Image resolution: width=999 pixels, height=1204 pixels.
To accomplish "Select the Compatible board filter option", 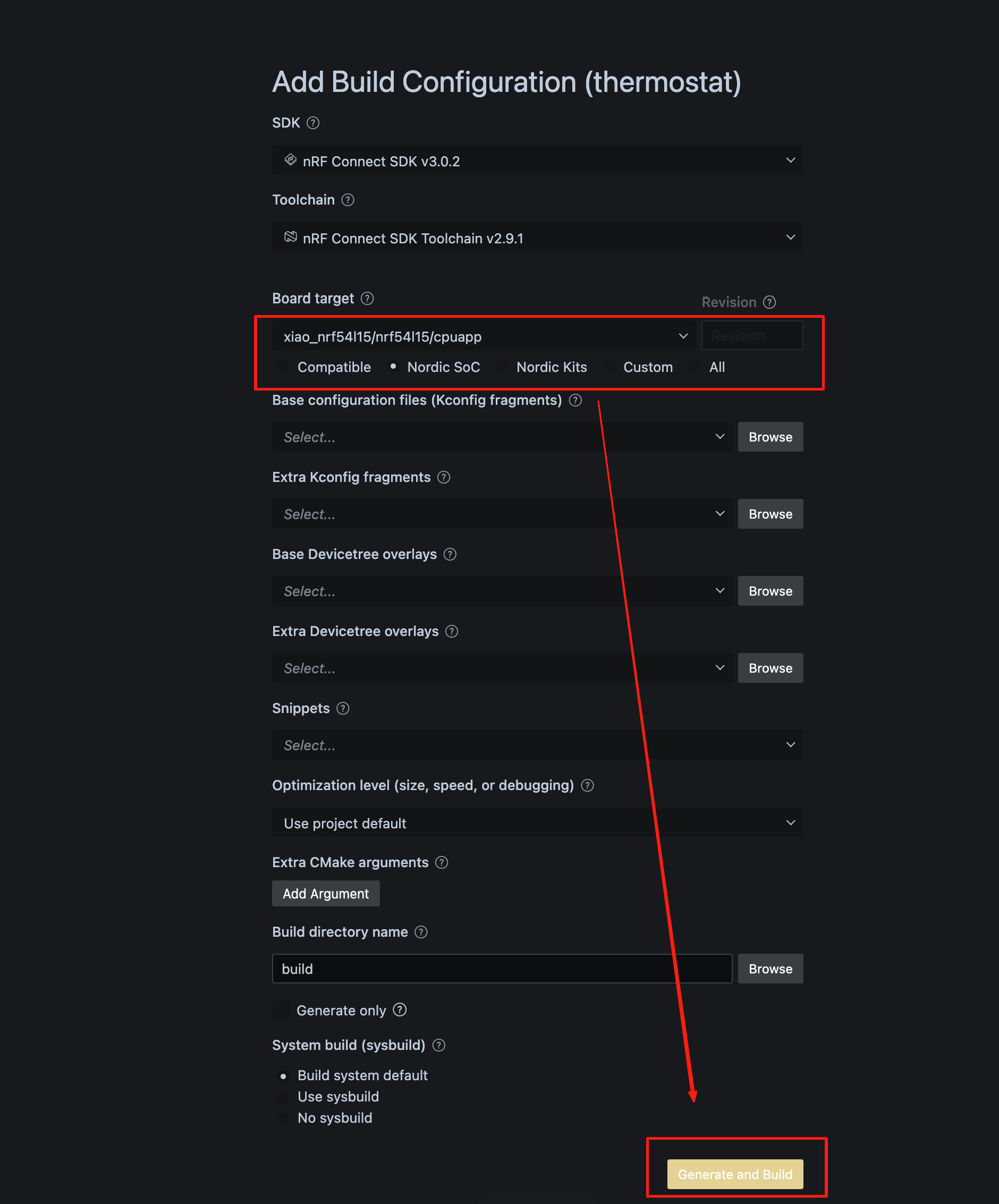I will 283,367.
